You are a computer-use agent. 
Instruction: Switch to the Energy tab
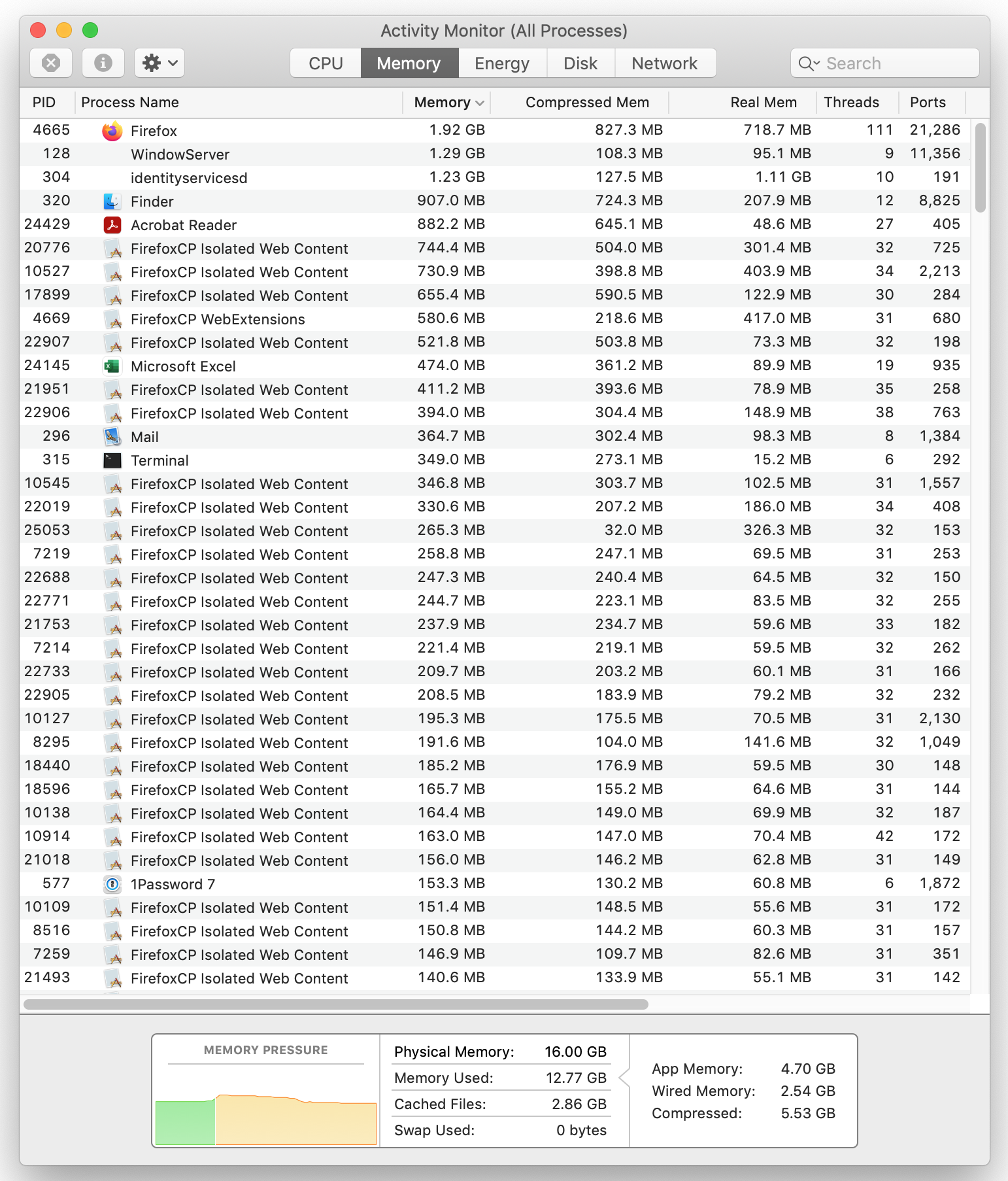point(502,63)
